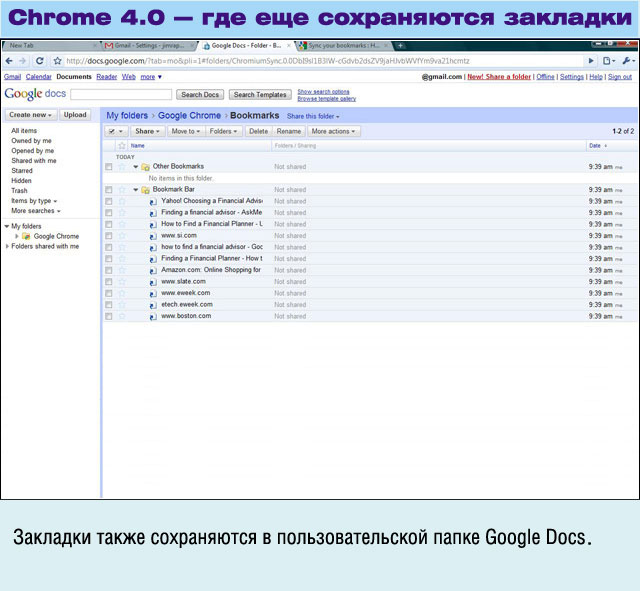
Task: Click the Search Docs button
Action: pos(200,95)
